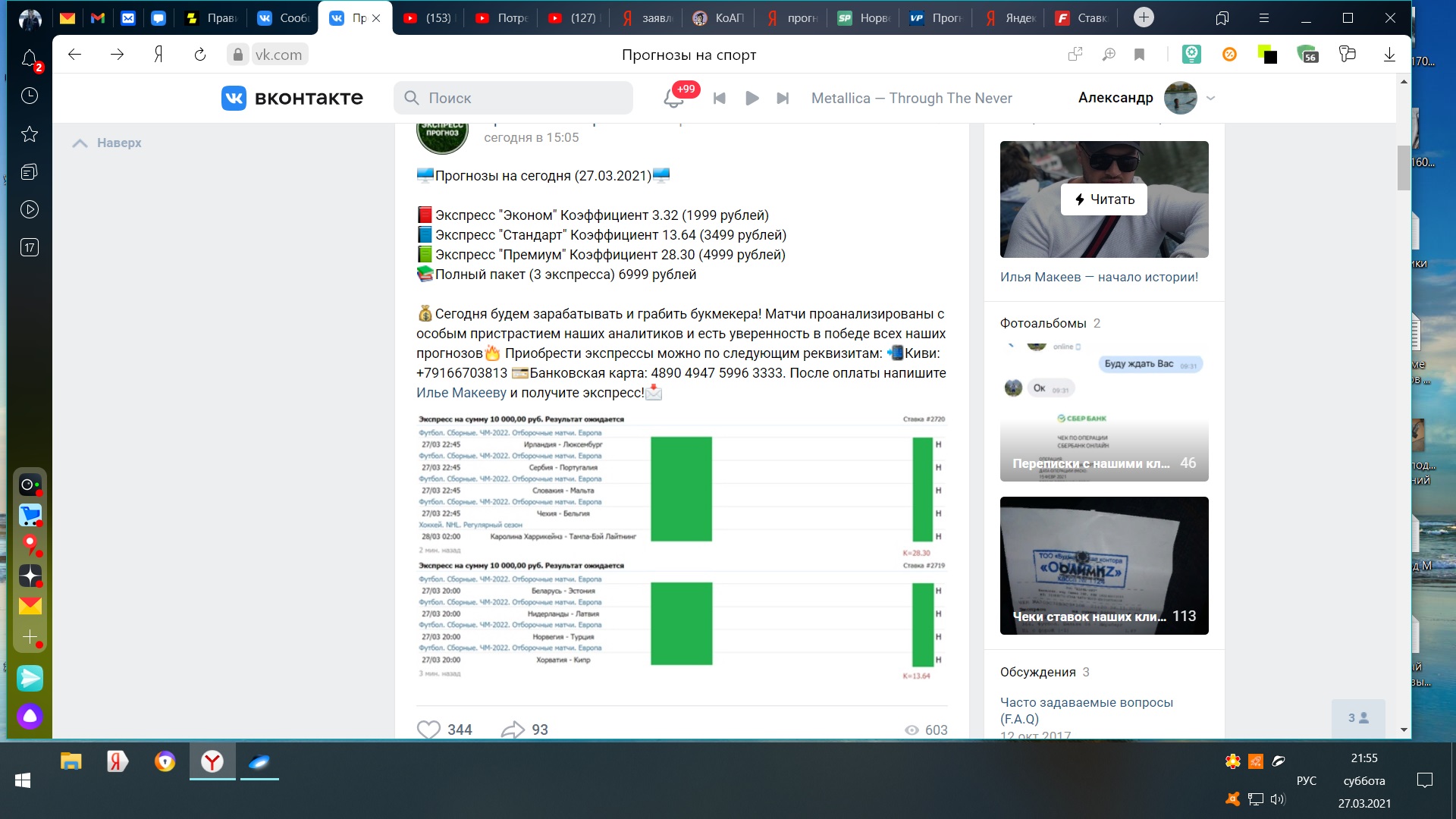The image size is (1456, 819).
Task: Open the VKontakte logo home link
Action: (292, 98)
